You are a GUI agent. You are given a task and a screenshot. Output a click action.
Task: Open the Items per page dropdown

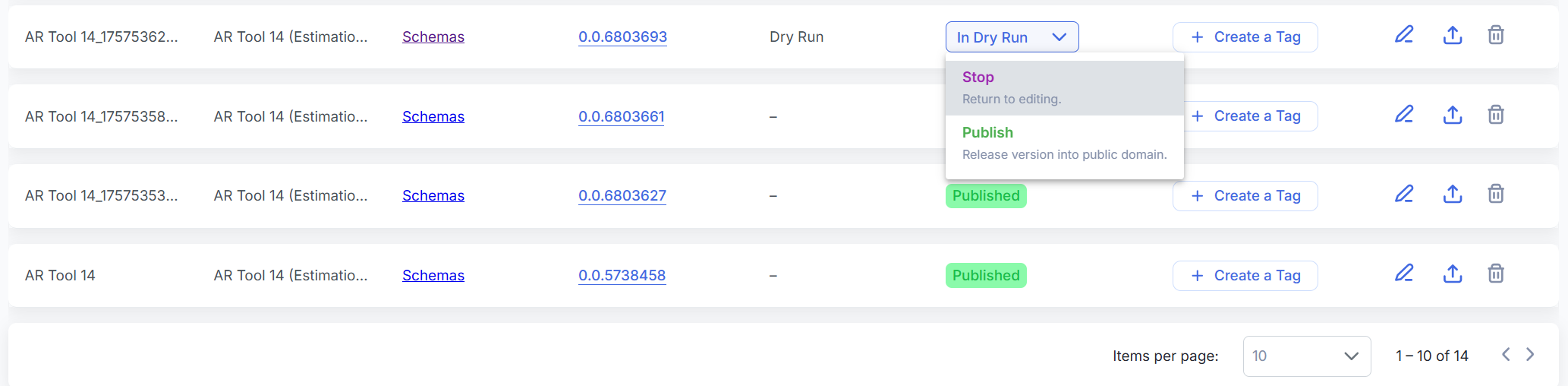(1306, 356)
